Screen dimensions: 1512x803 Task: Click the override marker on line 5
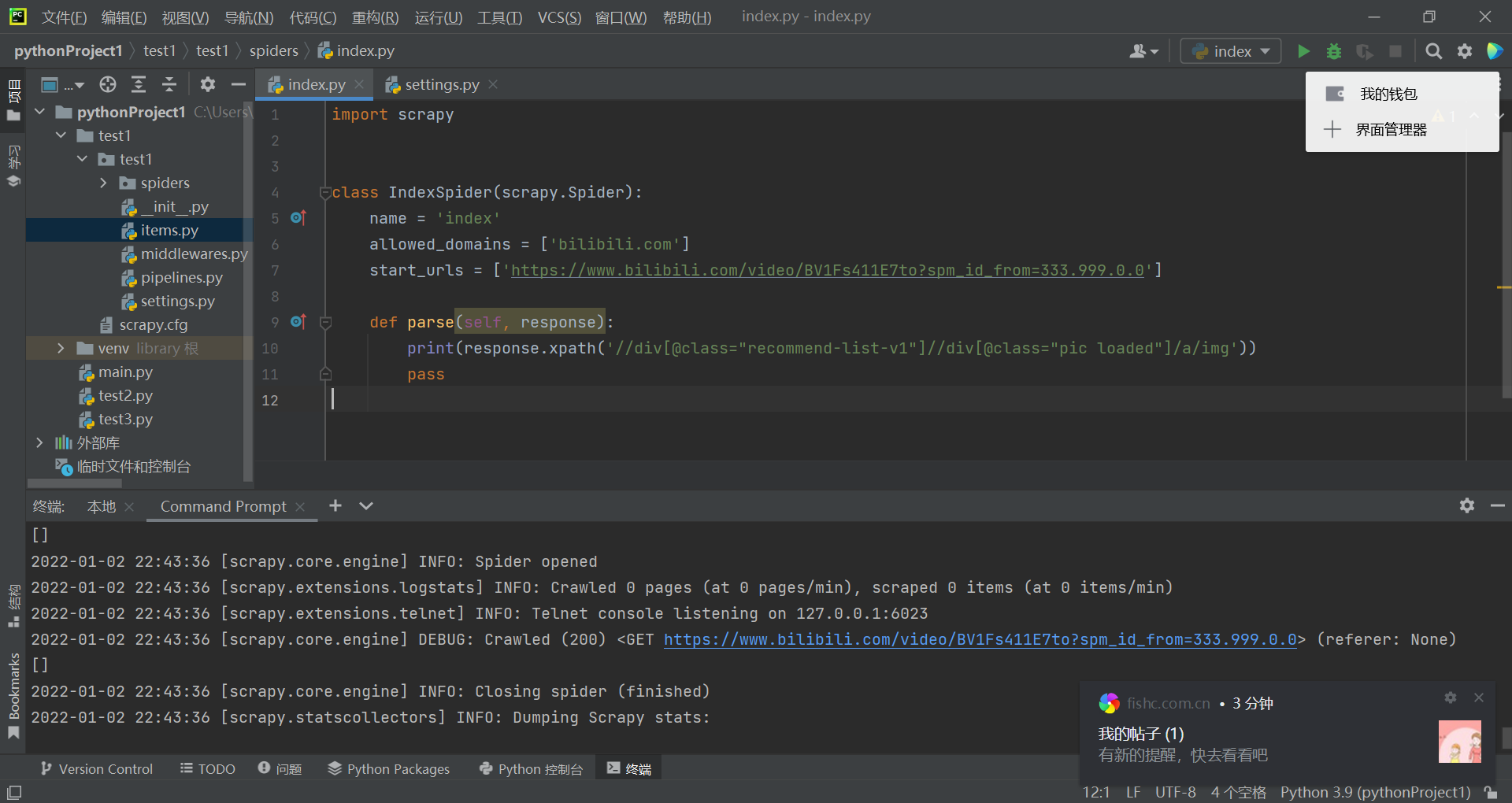(298, 217)
